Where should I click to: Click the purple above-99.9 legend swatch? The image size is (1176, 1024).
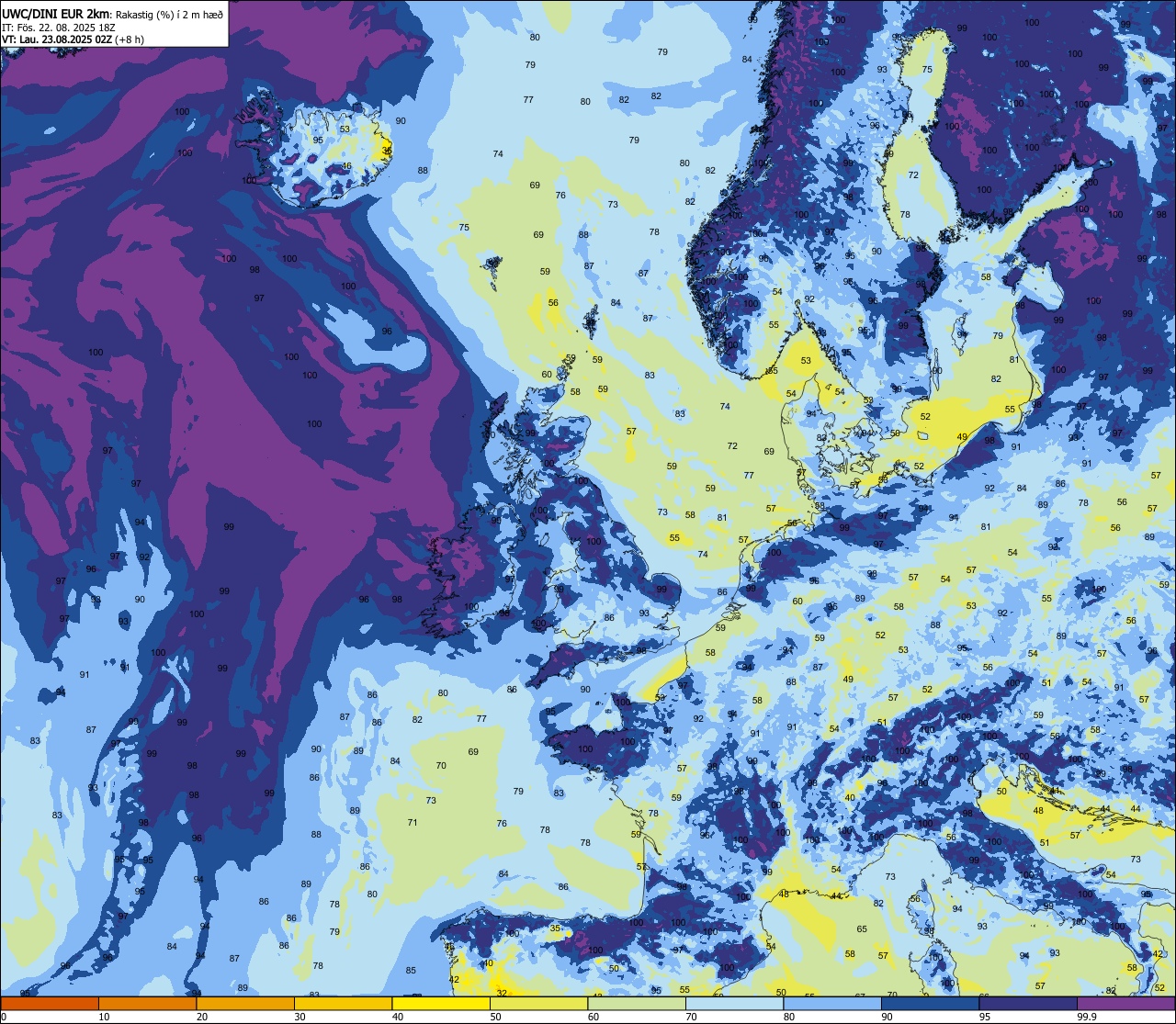click(1126, 1003)
